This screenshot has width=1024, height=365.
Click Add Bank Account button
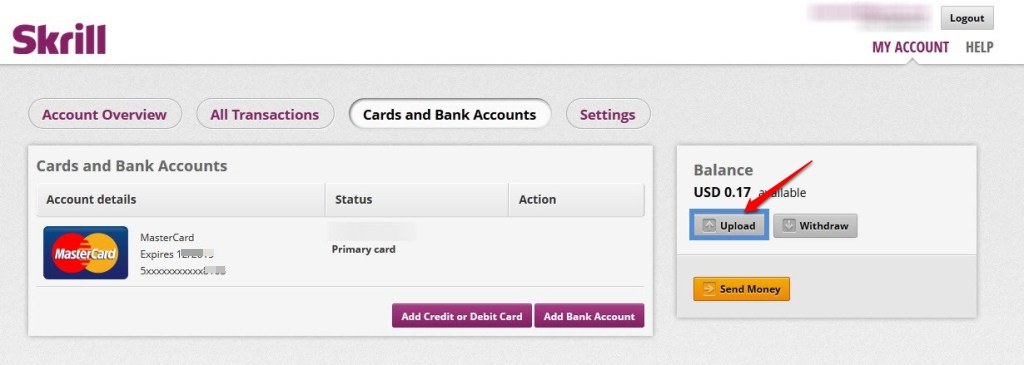[589, 316]
